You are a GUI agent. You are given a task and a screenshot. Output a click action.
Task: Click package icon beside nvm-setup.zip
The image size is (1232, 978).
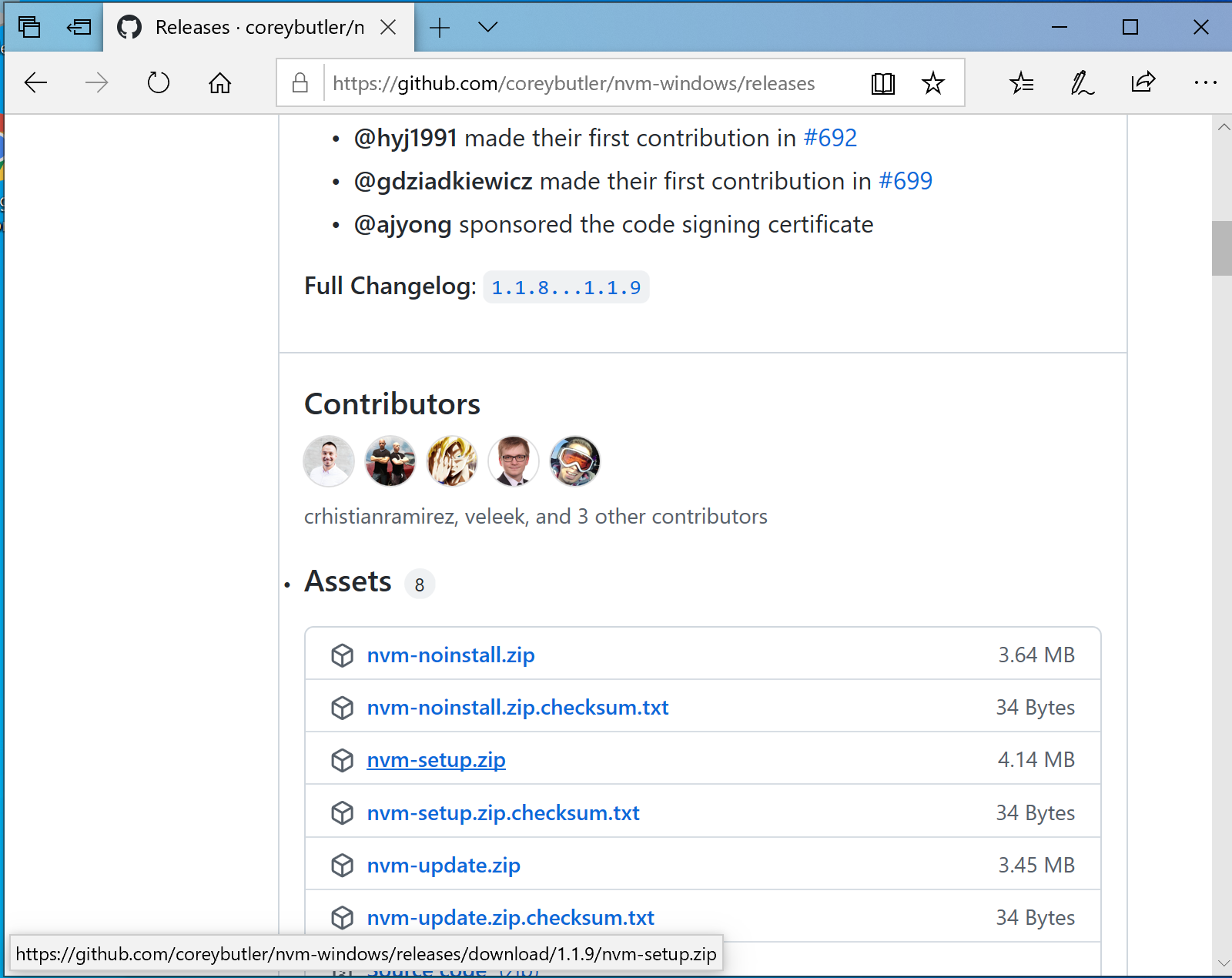342,760
